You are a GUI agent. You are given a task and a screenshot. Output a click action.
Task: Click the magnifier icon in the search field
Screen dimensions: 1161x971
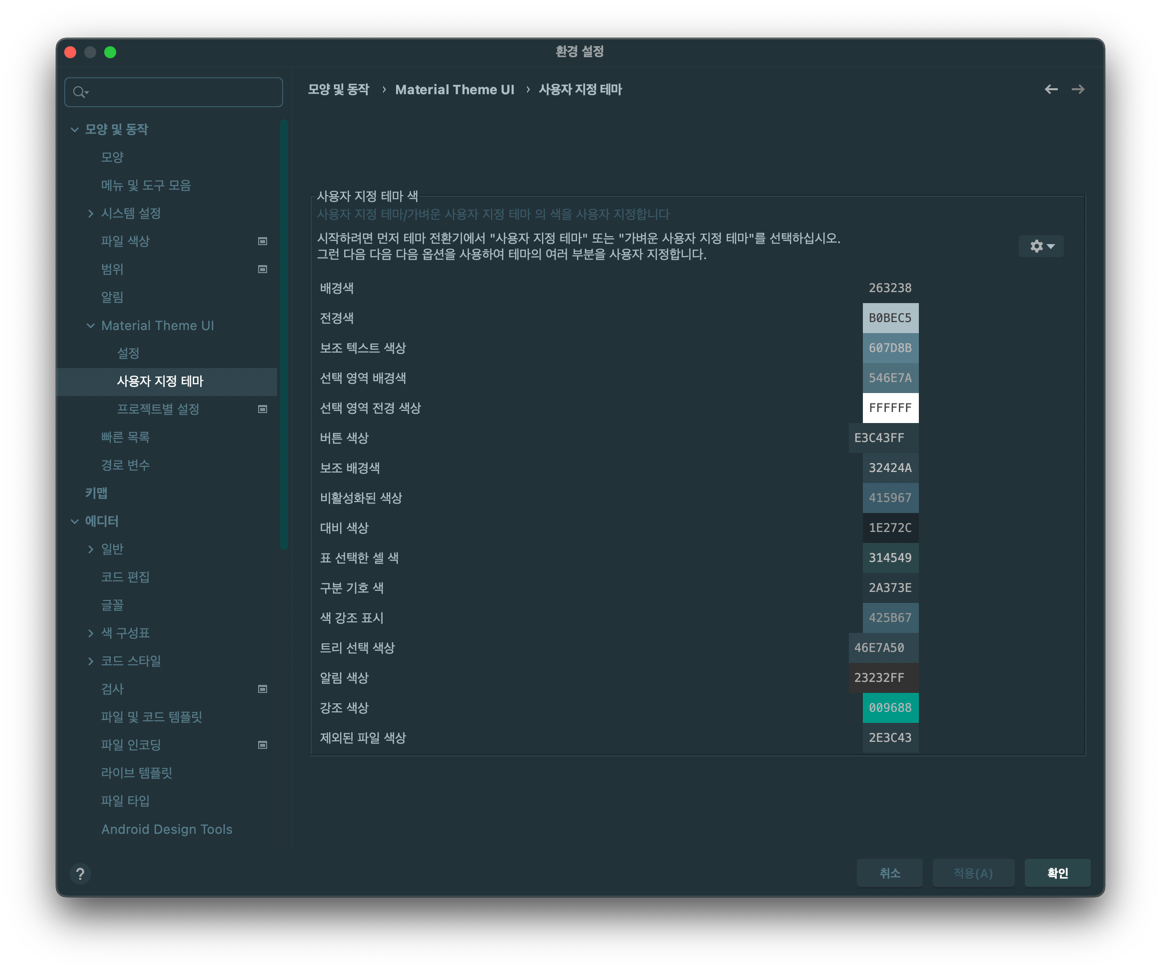(79, 92)
